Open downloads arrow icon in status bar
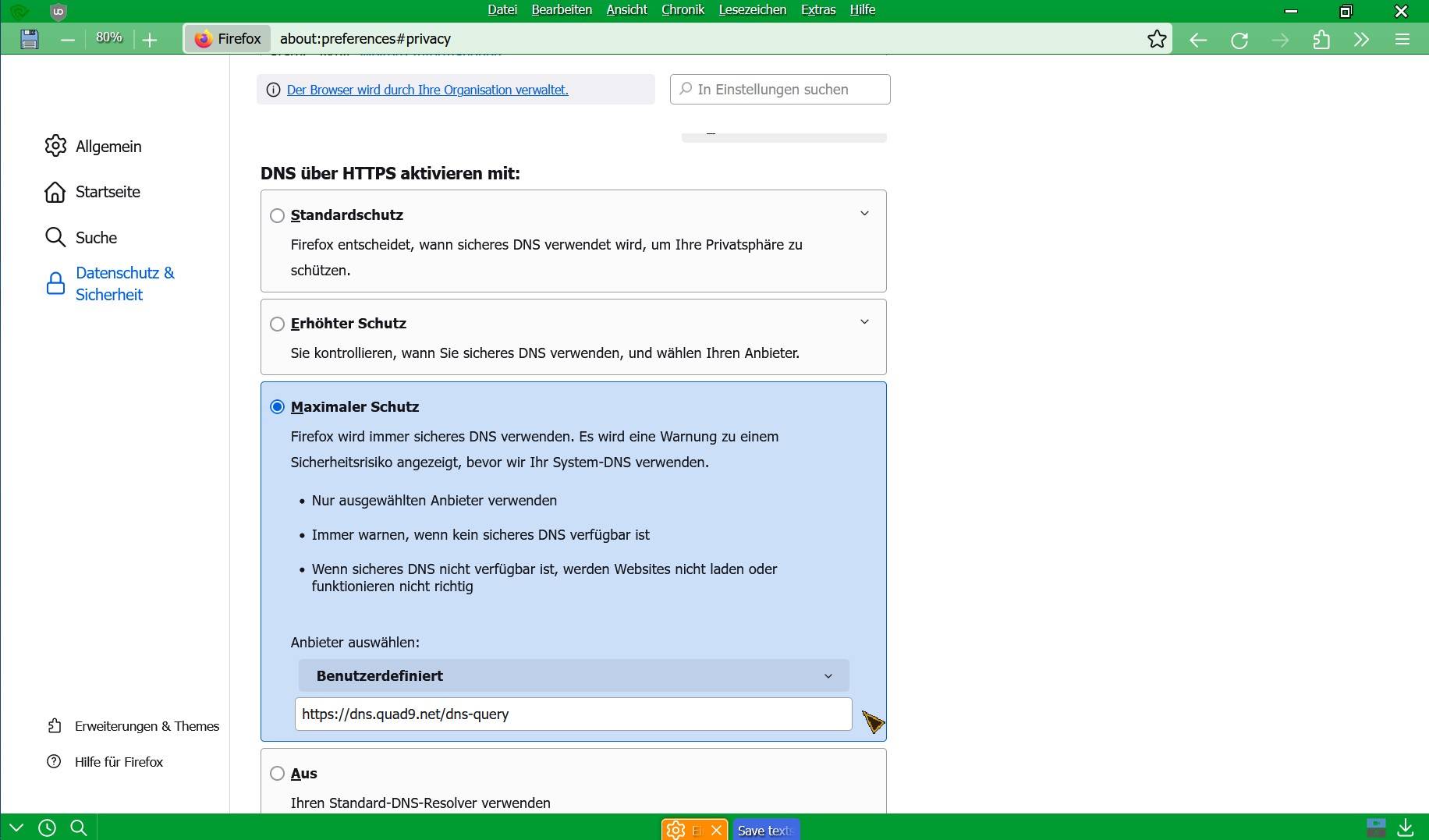 (1406, 827)
